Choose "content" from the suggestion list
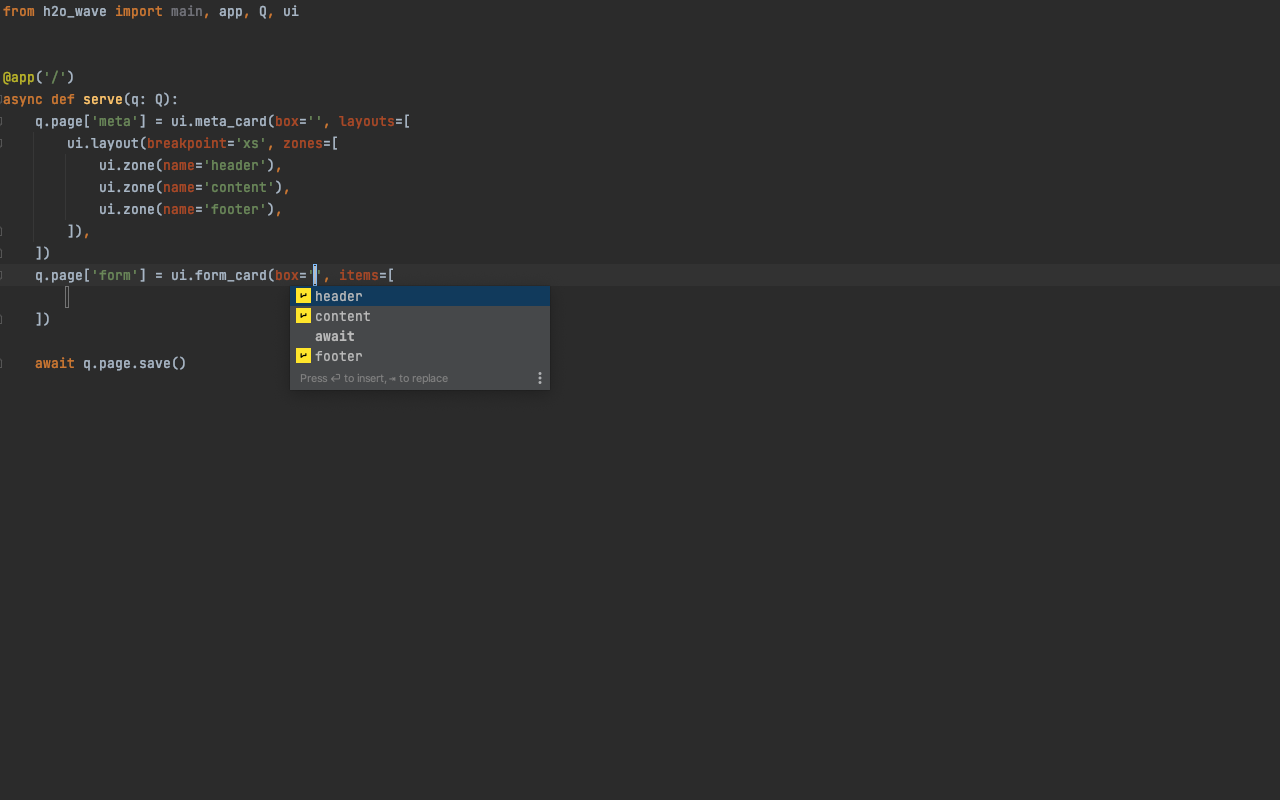Image resolution: width=1280 pixels, height=800 pixels. point(342,316)
